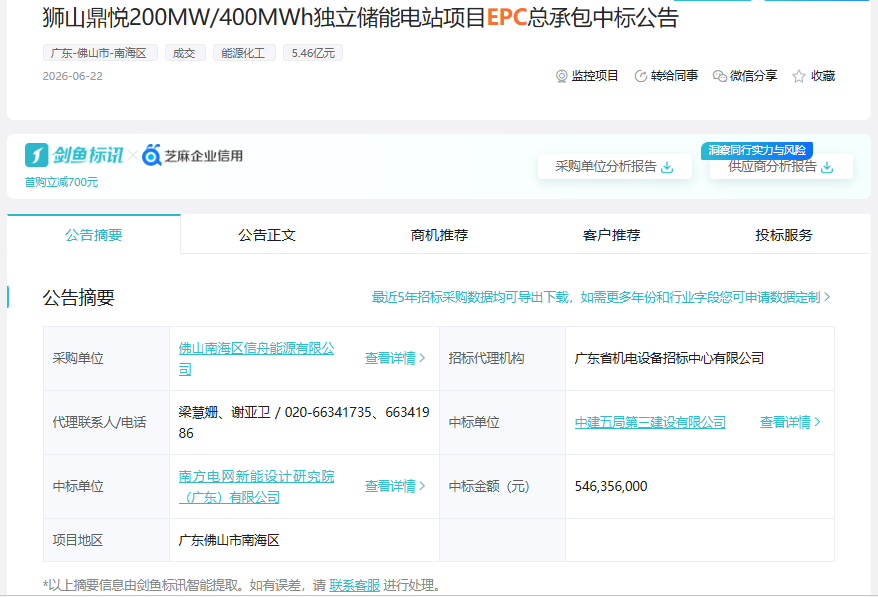Click download icon on 供应商分析报告
The height and width of the screenshot is (597, 878).
click(827, 167)
